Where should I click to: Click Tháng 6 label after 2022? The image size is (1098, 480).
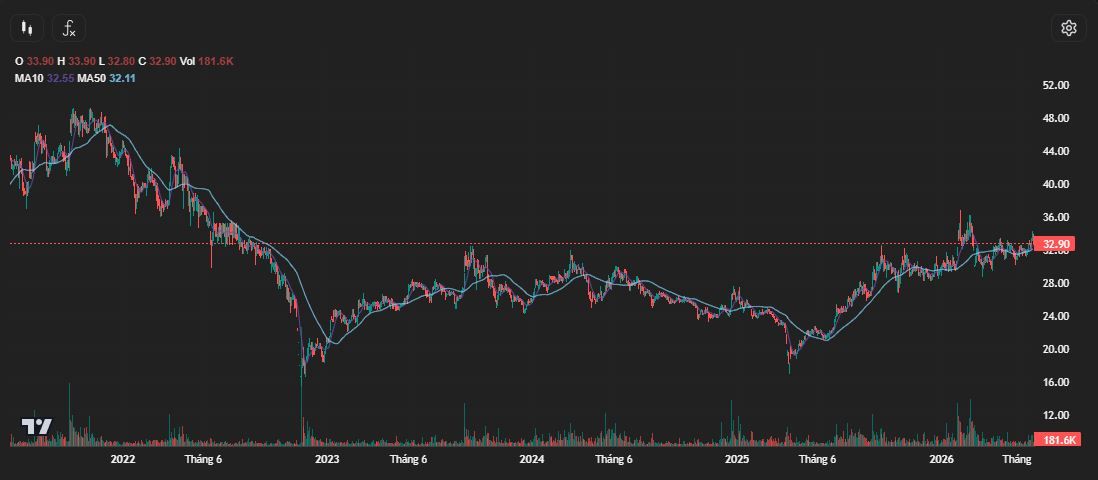click(204, 460)
